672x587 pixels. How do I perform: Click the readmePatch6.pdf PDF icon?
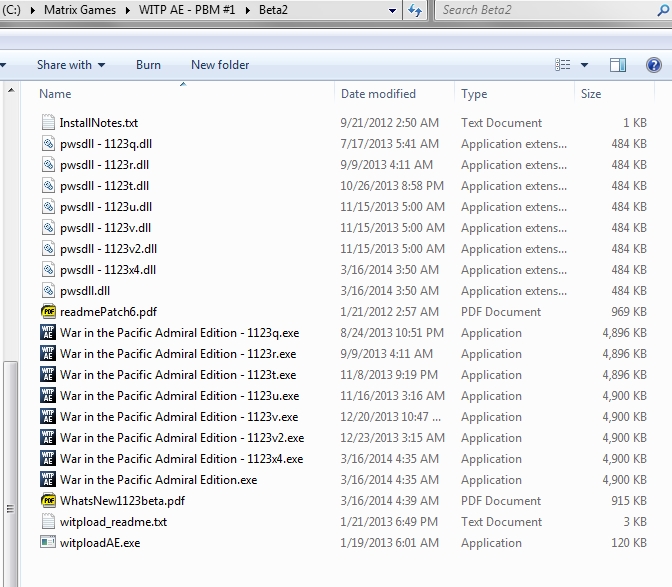(48, 311)
